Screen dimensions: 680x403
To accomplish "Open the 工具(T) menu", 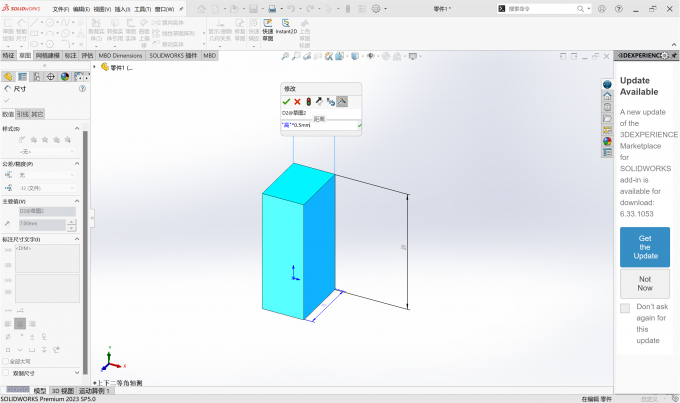I will (143, 9).
